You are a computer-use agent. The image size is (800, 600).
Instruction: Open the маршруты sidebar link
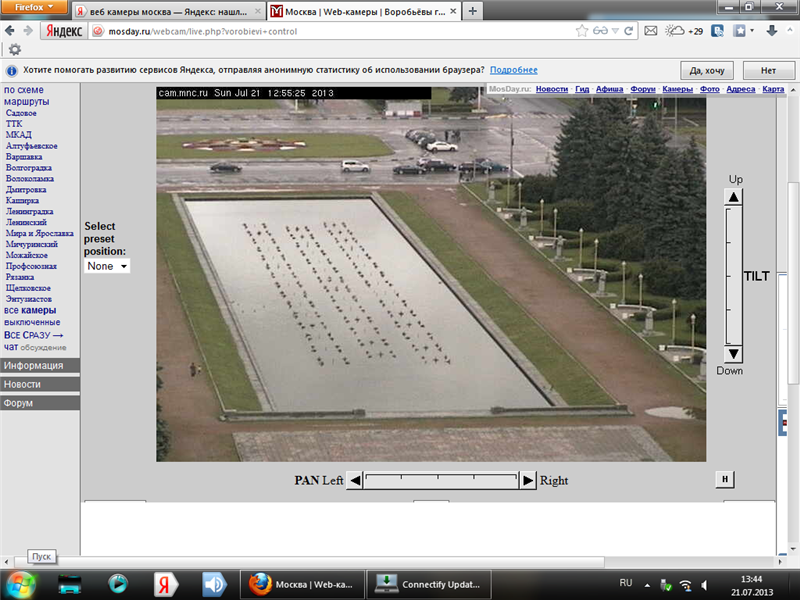27,102
